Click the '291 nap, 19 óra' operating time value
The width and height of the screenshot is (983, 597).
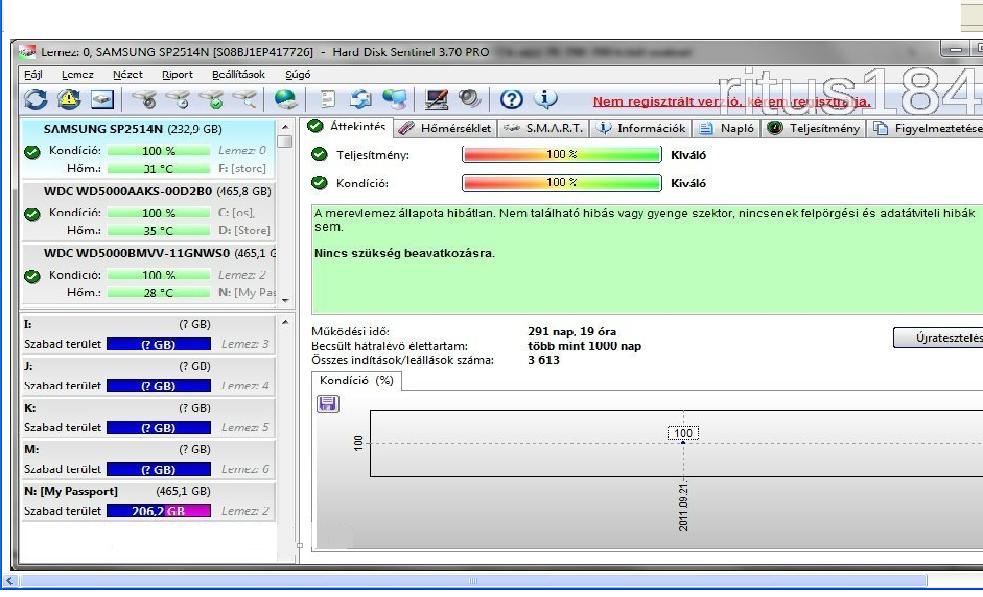[x=572, y=331]
